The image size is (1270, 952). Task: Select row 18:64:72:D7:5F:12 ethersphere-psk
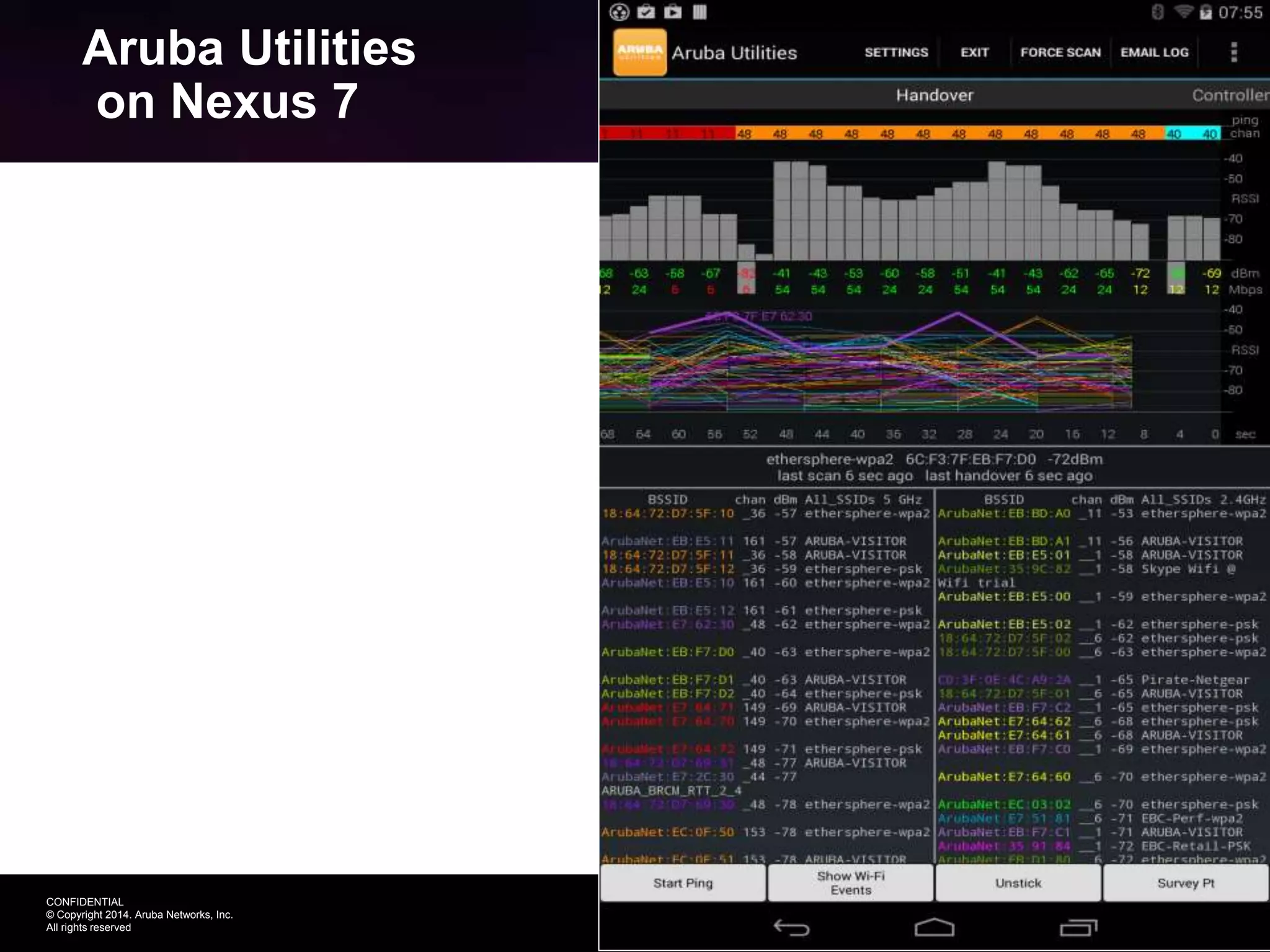pos(766,569)
